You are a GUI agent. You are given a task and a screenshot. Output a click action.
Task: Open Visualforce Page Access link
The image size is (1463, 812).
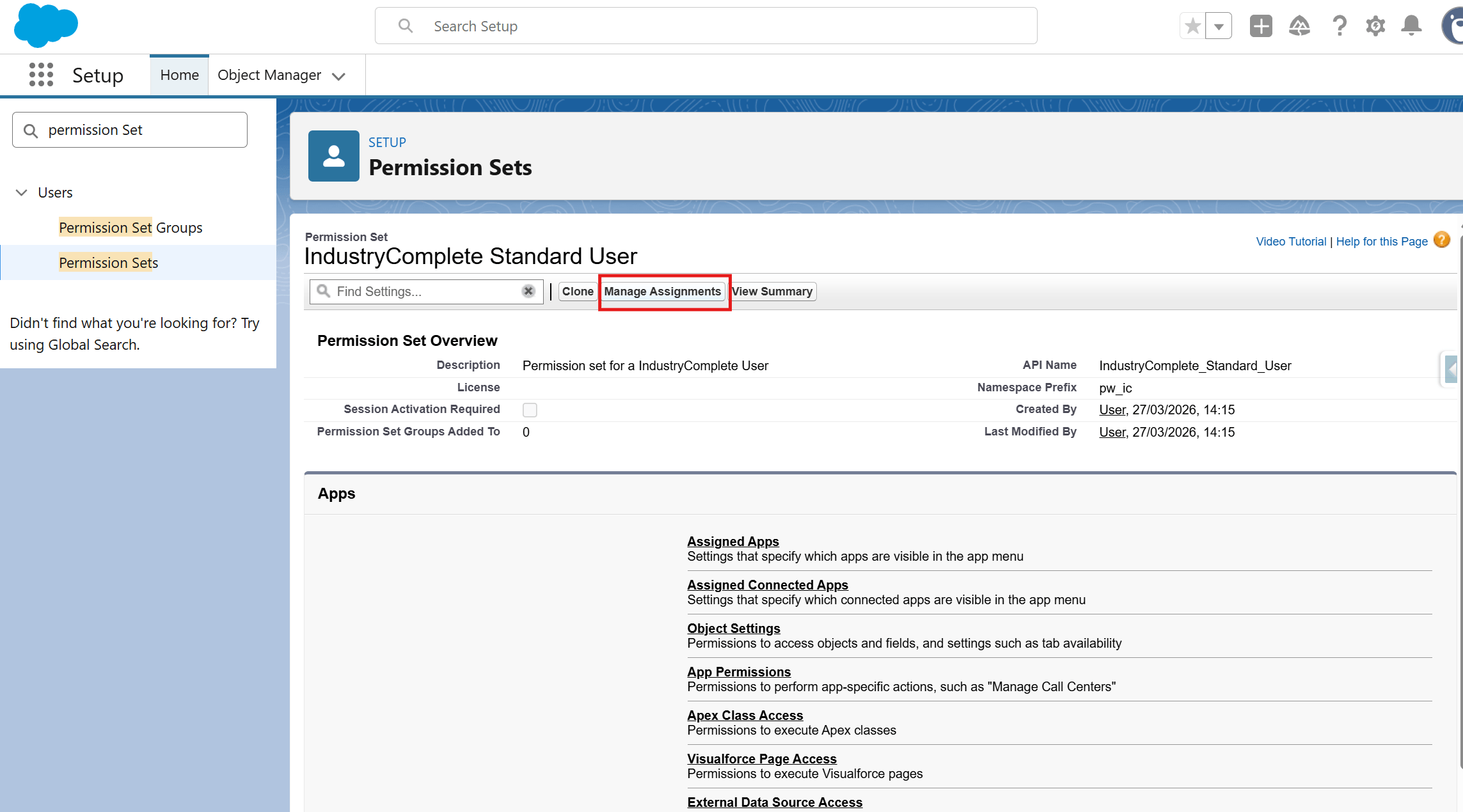pos(762,759)
